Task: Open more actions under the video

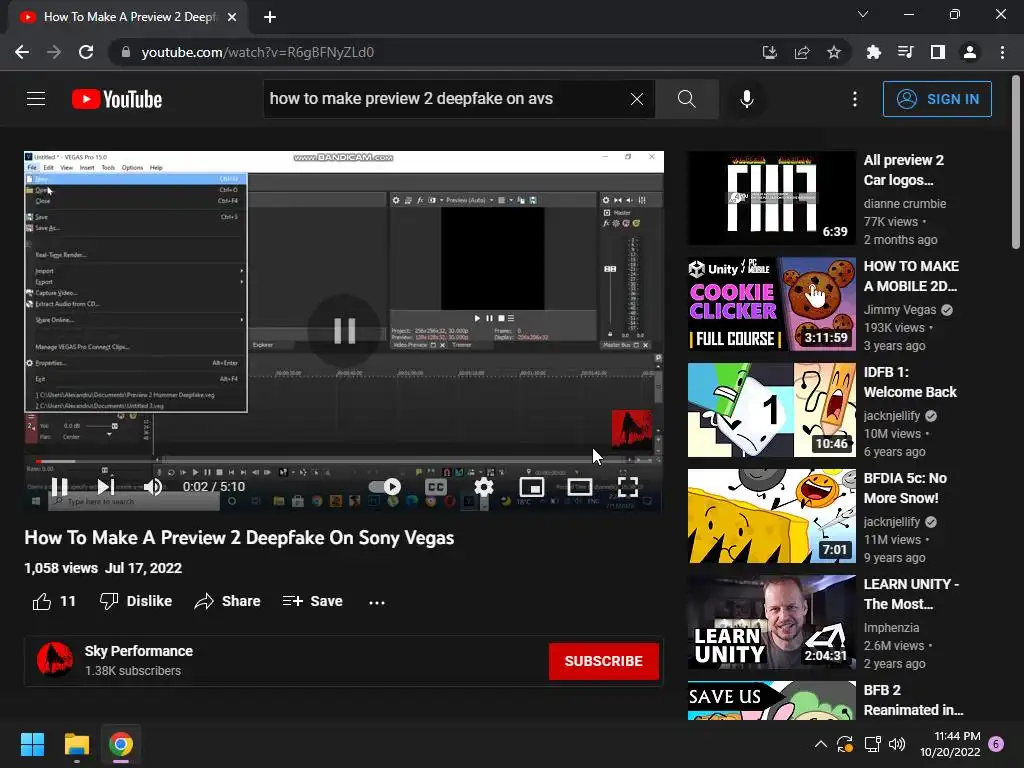Action: (377, 601)
